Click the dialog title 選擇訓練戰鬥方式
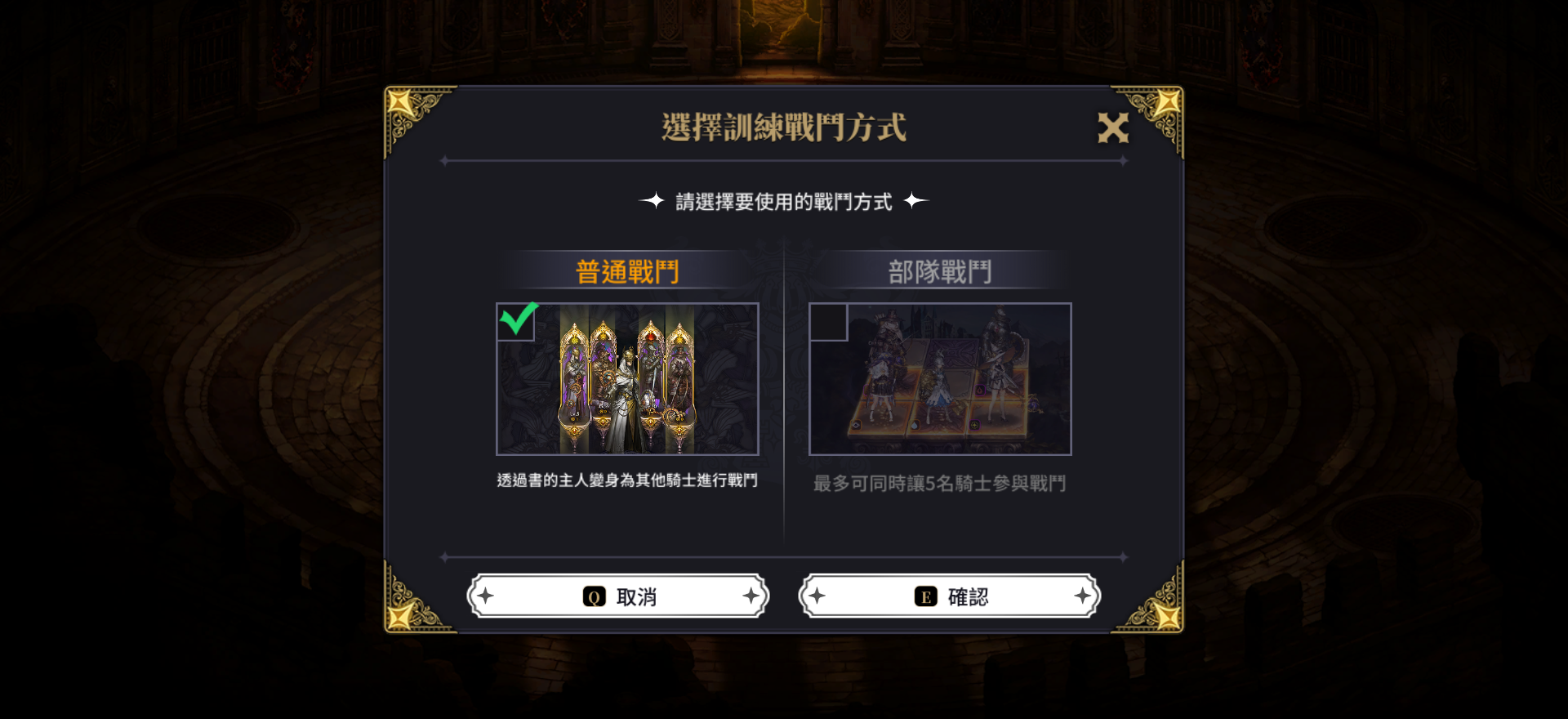 tap(784, 127)
